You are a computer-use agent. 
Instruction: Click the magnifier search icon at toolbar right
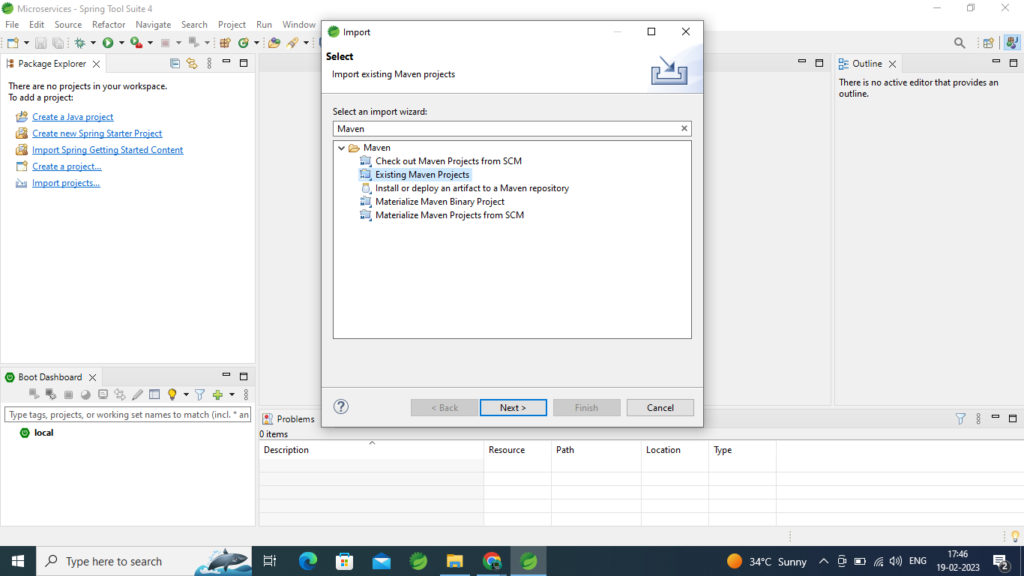(959, 43)
